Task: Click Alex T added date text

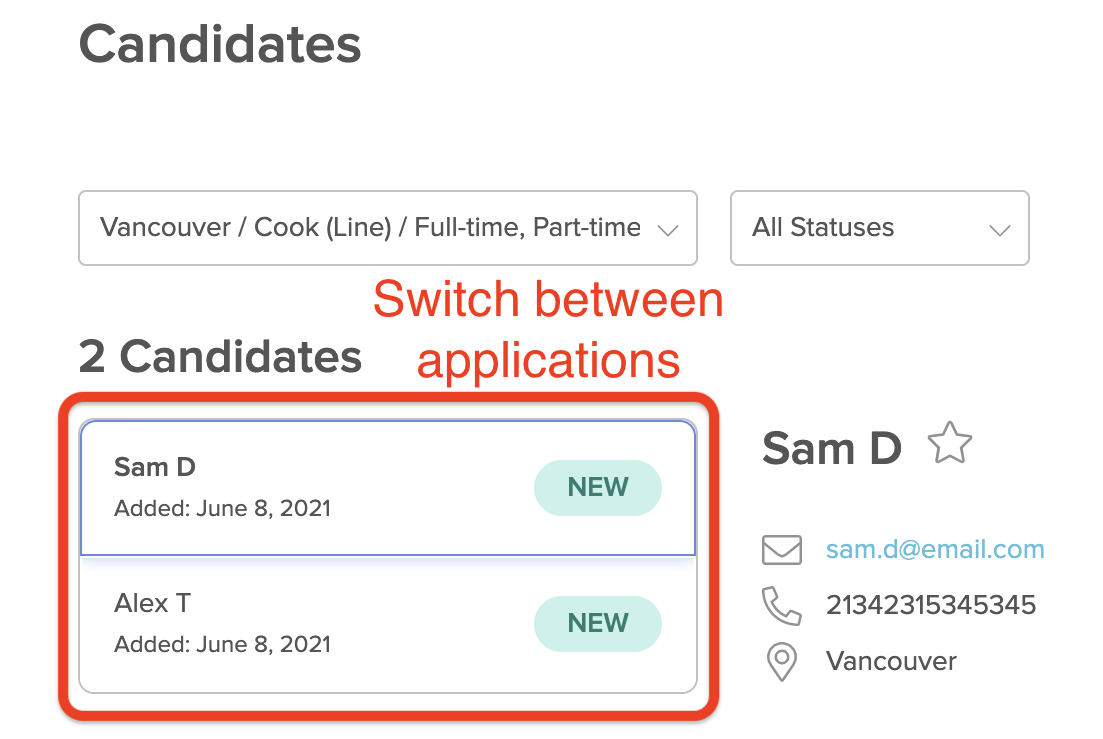Action: 222,644
